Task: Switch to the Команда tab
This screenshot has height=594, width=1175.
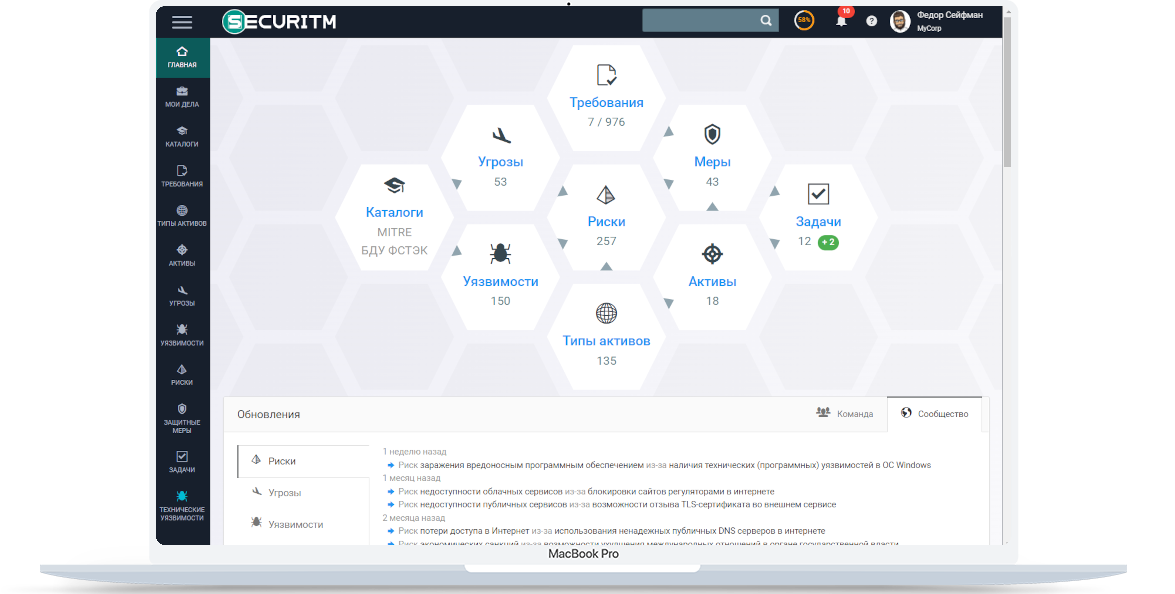Action: [x=845, y=412]
